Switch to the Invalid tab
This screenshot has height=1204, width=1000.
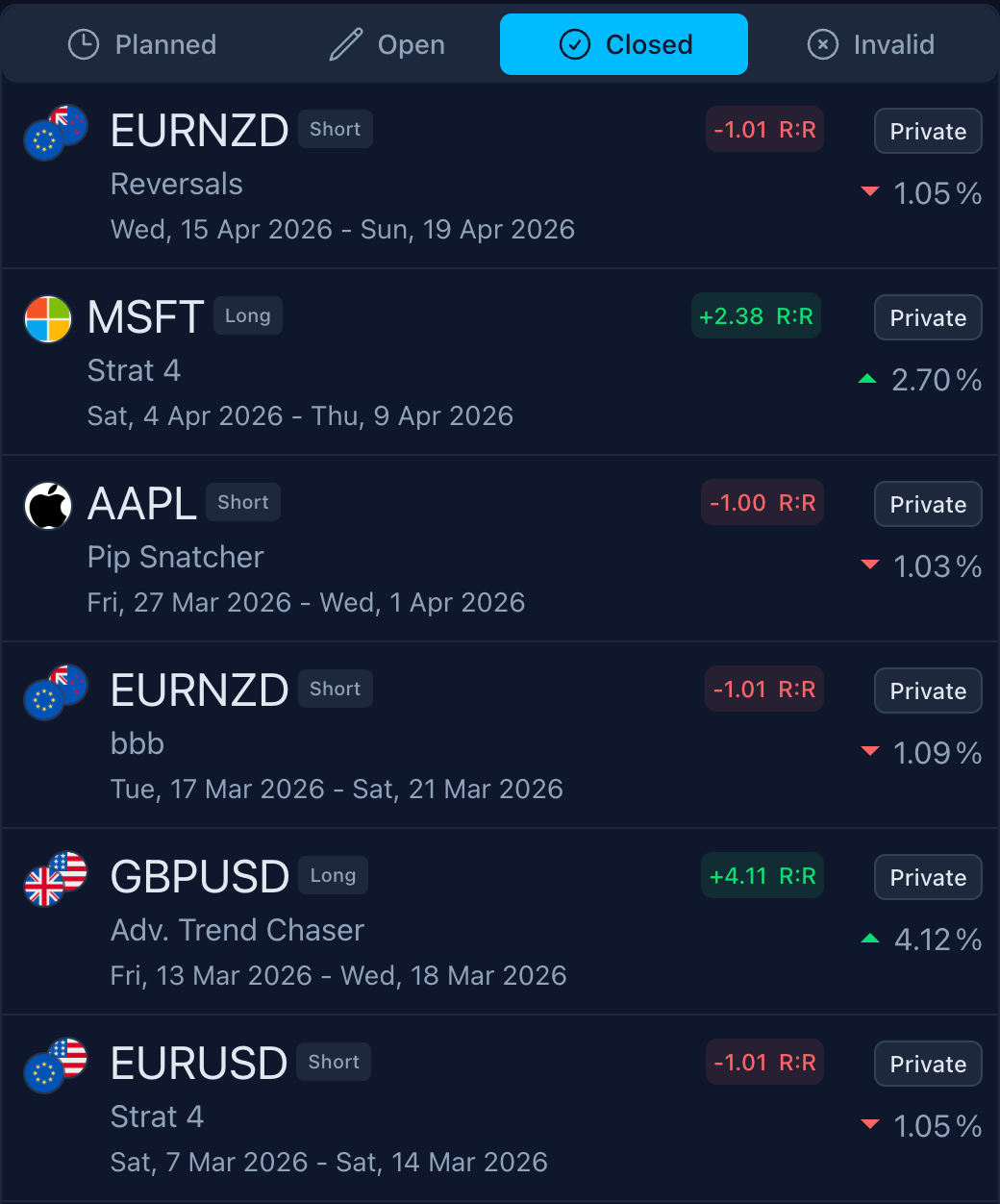[871, 44]
